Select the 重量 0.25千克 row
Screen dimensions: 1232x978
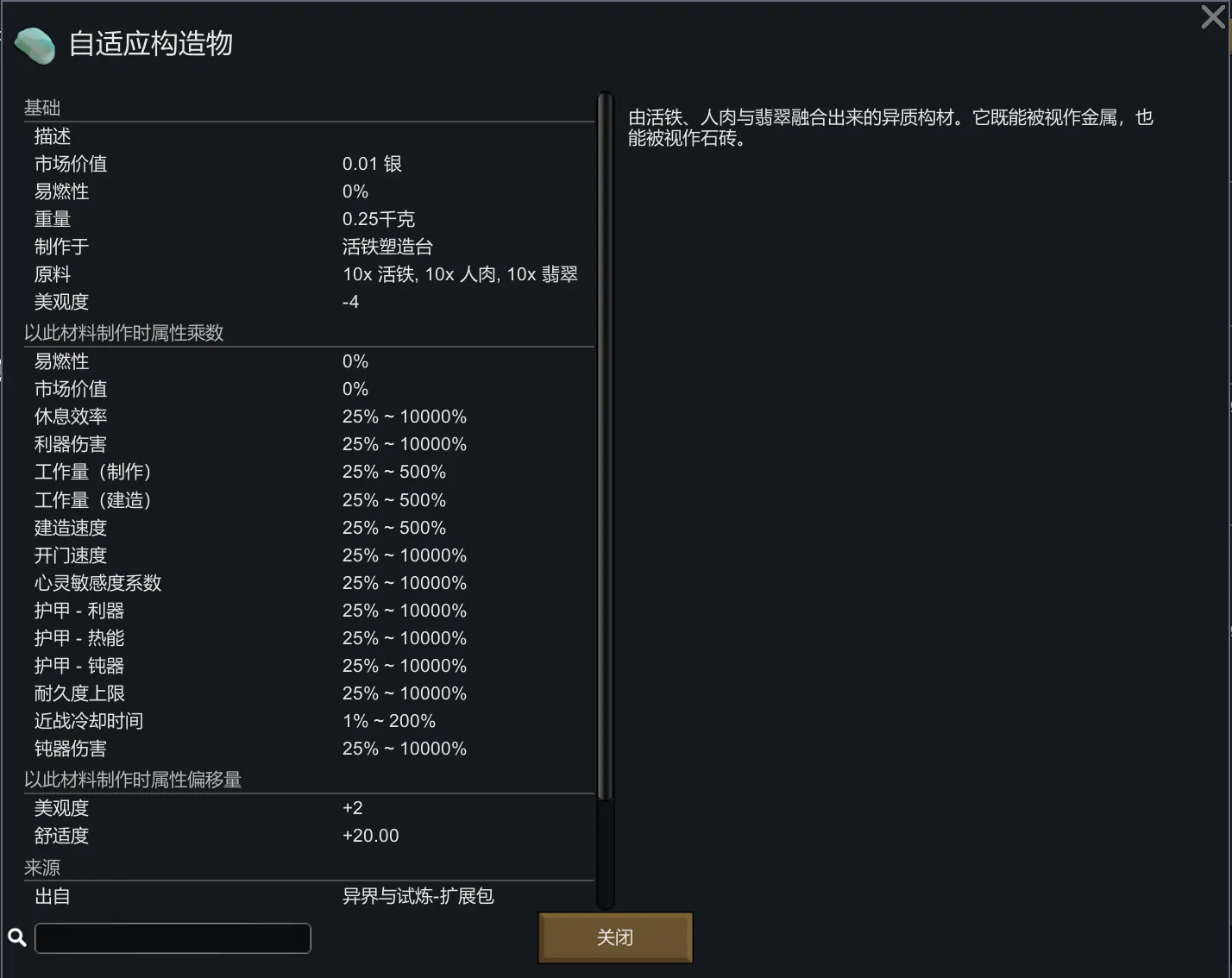click(309, 219)
